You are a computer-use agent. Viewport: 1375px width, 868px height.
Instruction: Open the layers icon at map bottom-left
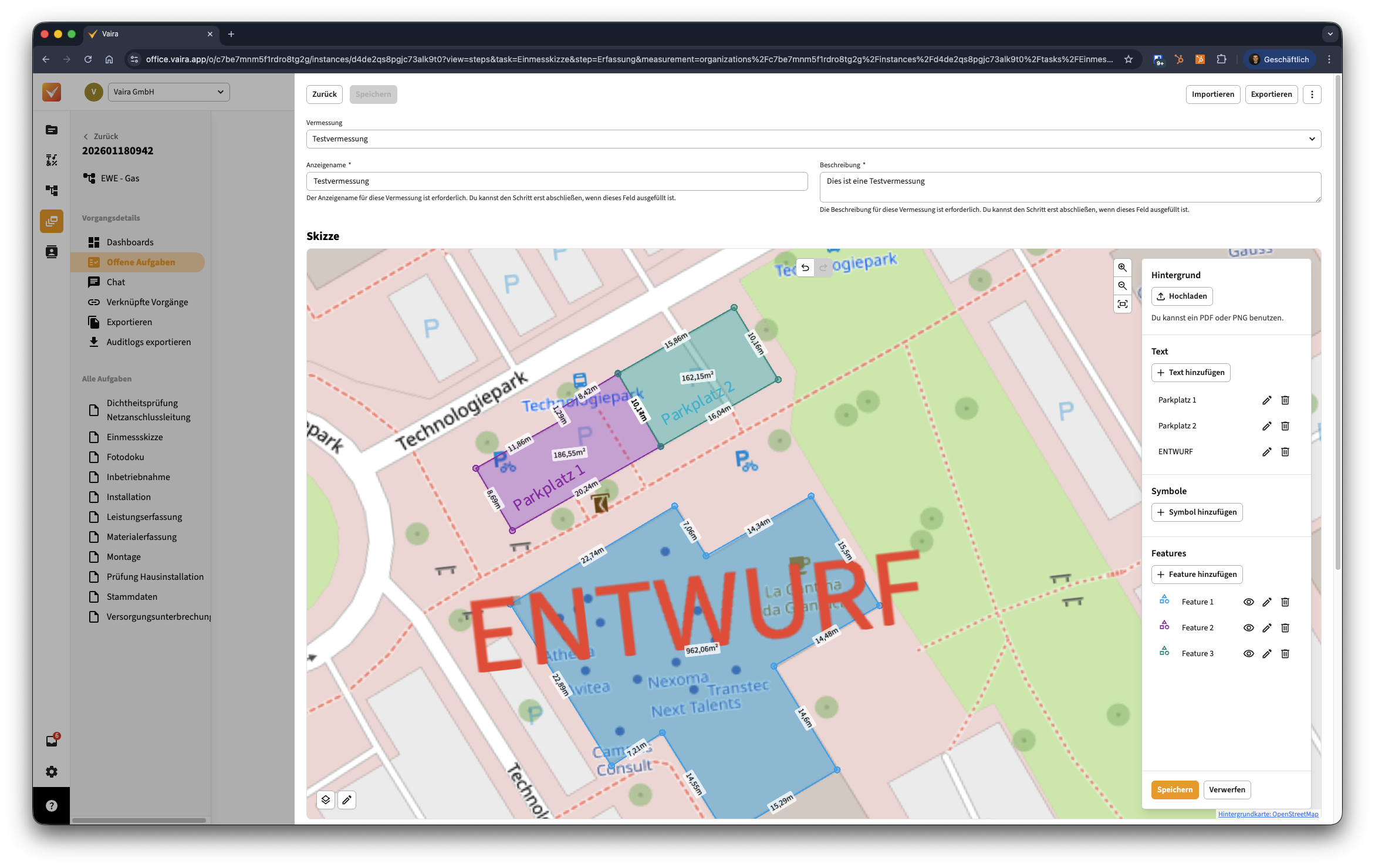tap(326, 800)
